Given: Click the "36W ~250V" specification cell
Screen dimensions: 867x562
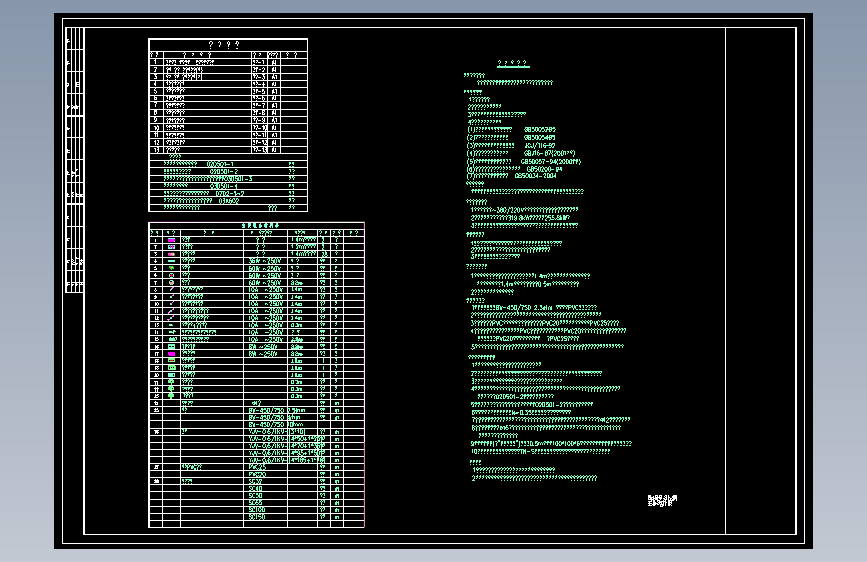Looking at the screenshot, I should (x=265, y=261).
